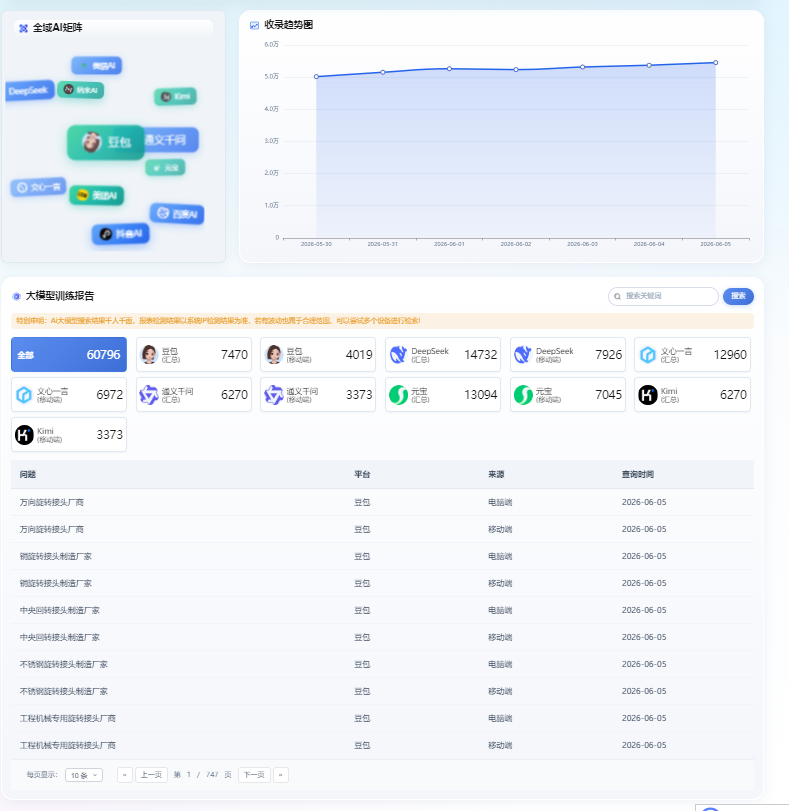
Task: Select the 不锈钢旋转接头制造厂家 row with 电脑端 source
Action: 382,664
